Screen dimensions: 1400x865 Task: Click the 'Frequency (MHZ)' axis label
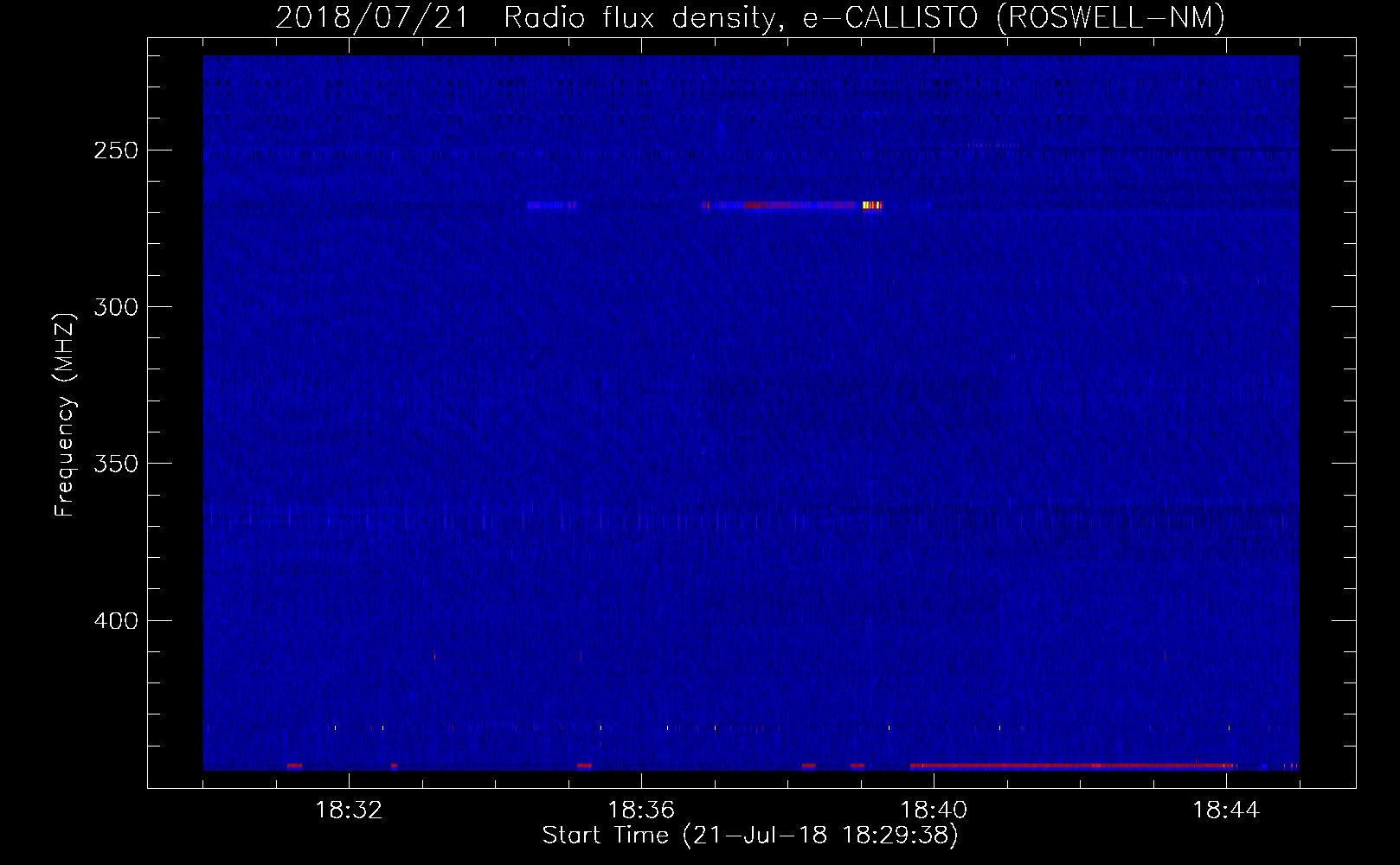64,415
